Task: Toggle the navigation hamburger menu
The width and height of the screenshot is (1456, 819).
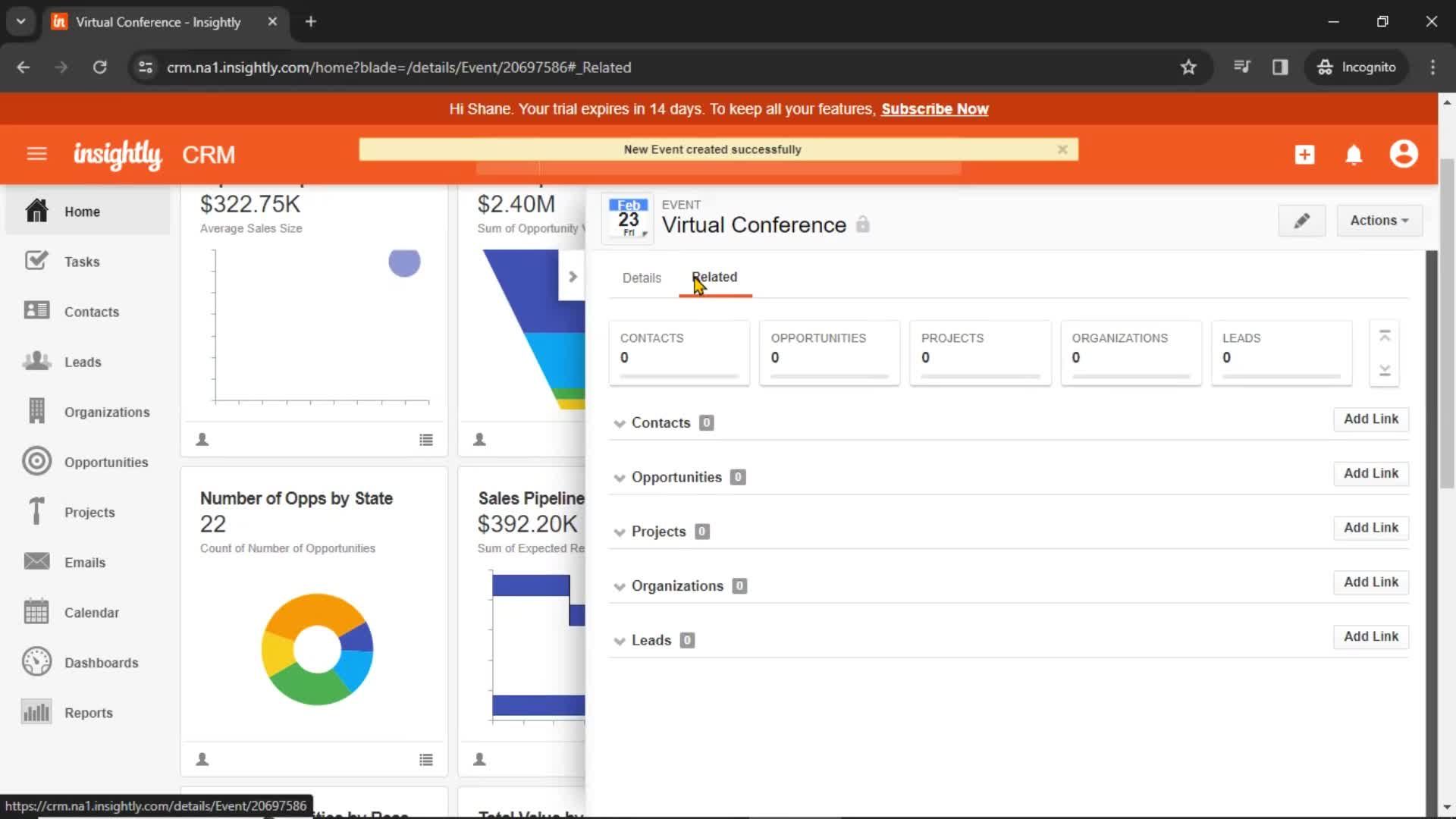Action: click(x=36, y=155)
